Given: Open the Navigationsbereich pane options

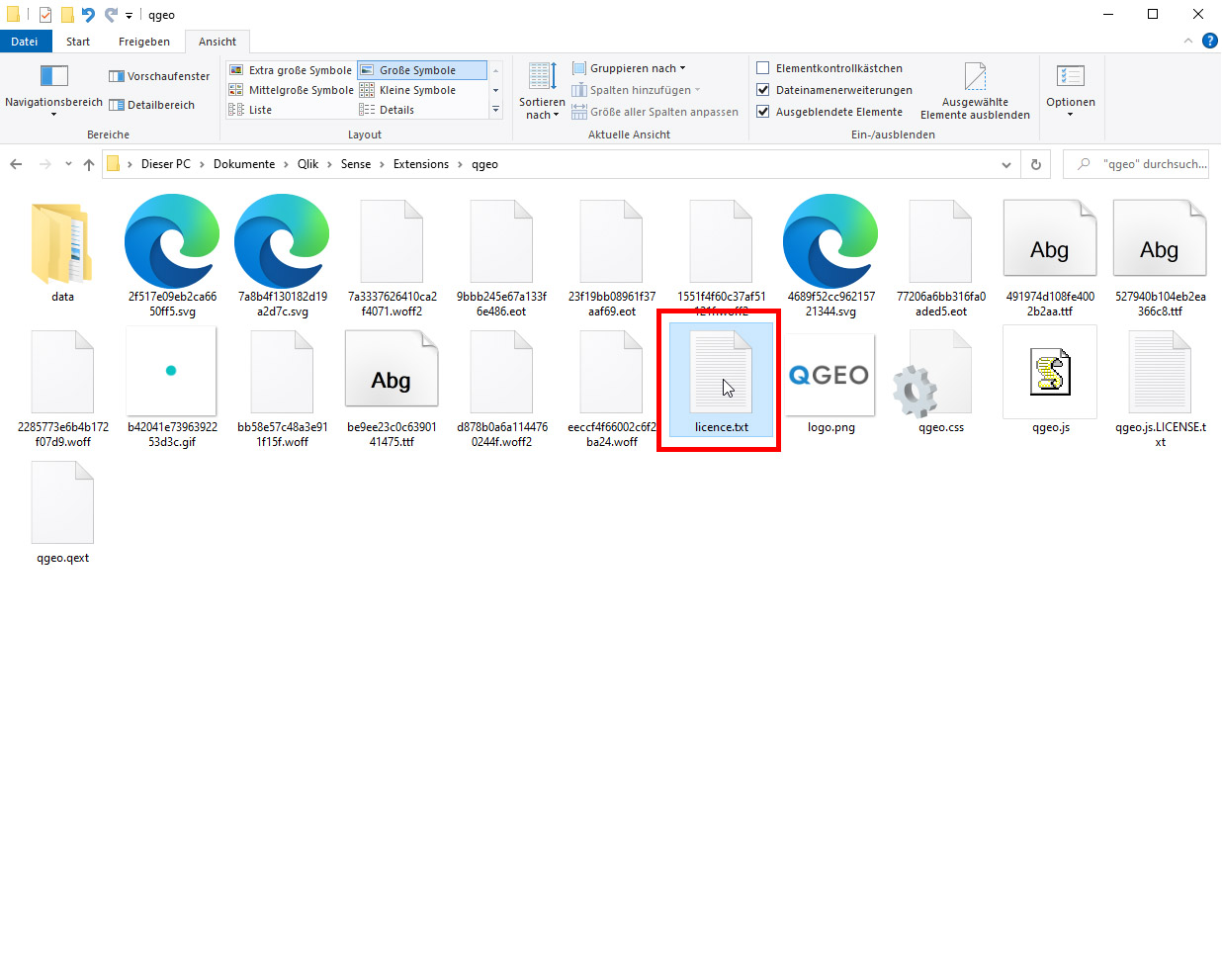Looking at the screenshot, I should click(53, 91).
